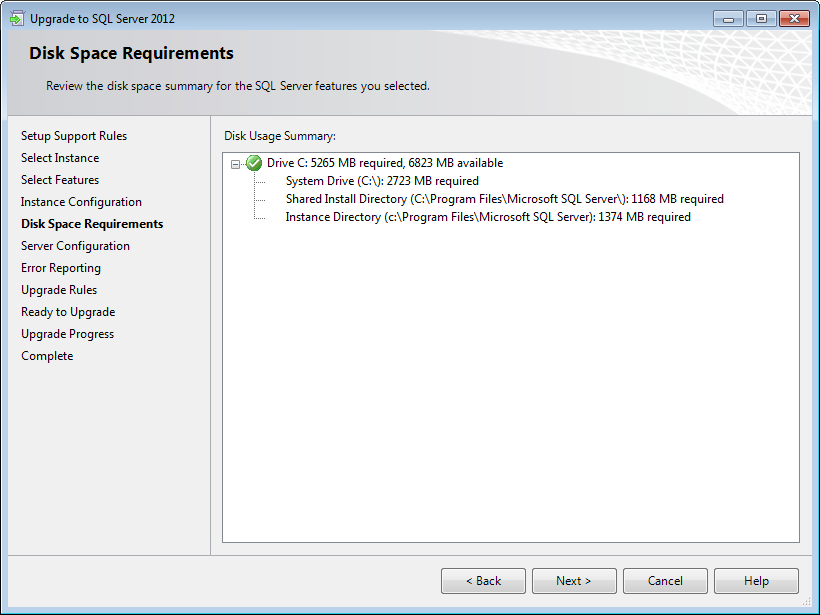Viewport: 820px width, 615px height.
Task: Select the Upgrade Rules step
Action: tap(59, 290)
